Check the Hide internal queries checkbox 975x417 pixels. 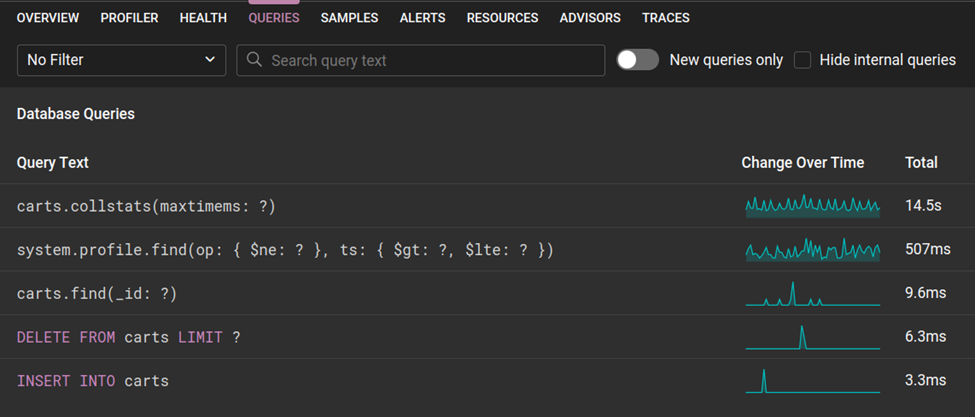point(803,60)
